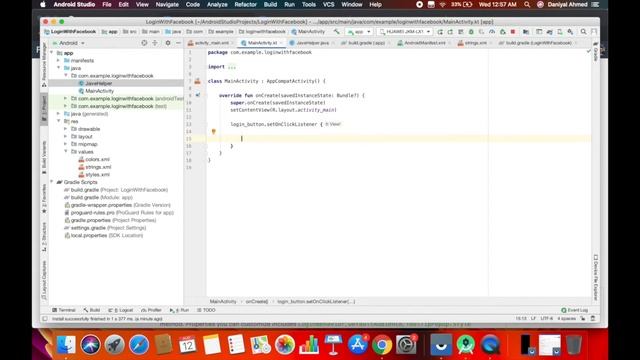The height and width of the screenshot is (360, 640).
Task: Open Structure side tool window
Action: (x=44, y=236)
